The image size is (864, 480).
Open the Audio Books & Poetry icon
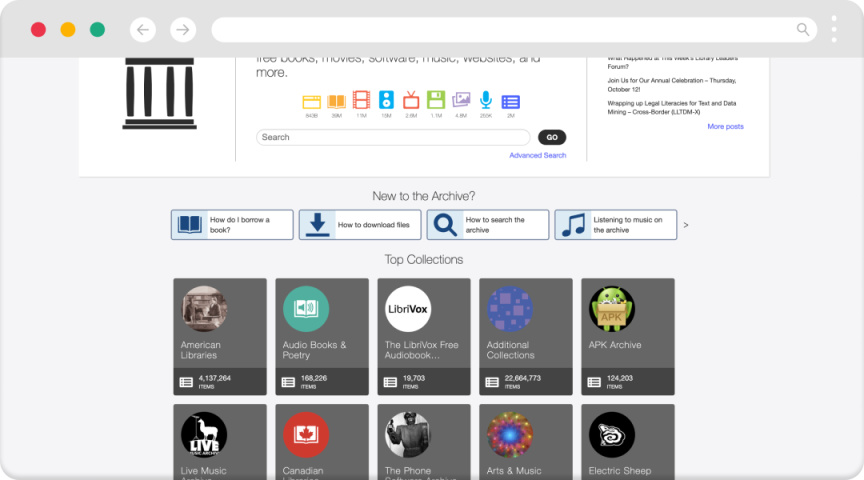coord(306,309)
